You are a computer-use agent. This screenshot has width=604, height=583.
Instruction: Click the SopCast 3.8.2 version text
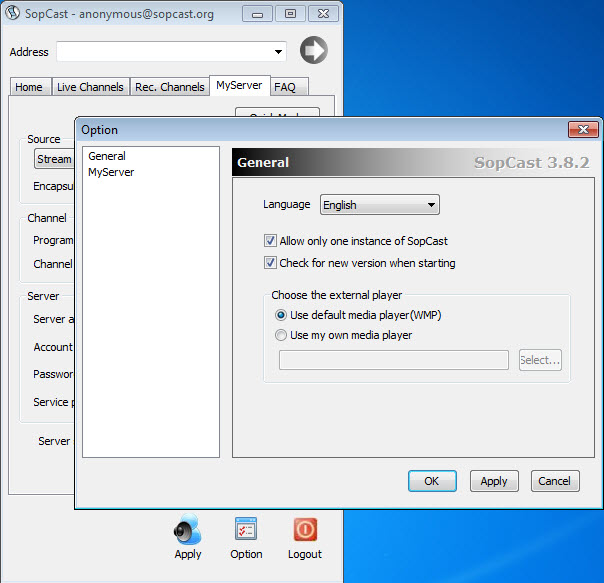point(532,163)
